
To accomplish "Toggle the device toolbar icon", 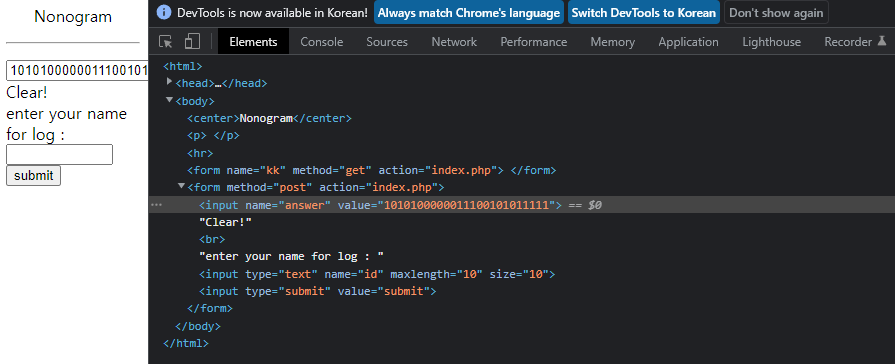I will [192, 42].
